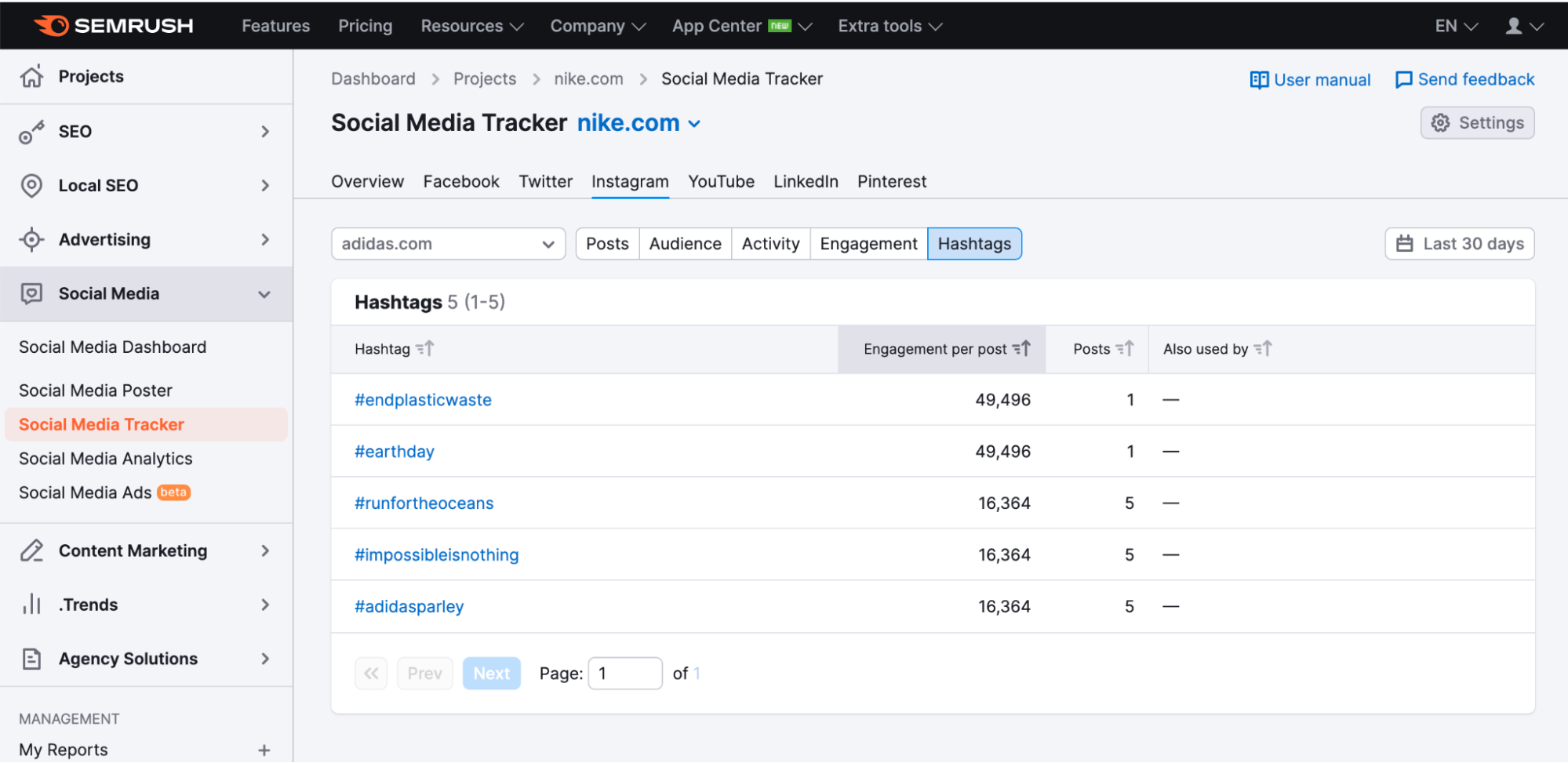Expand the Agency Solutions section

coord(265,659)
